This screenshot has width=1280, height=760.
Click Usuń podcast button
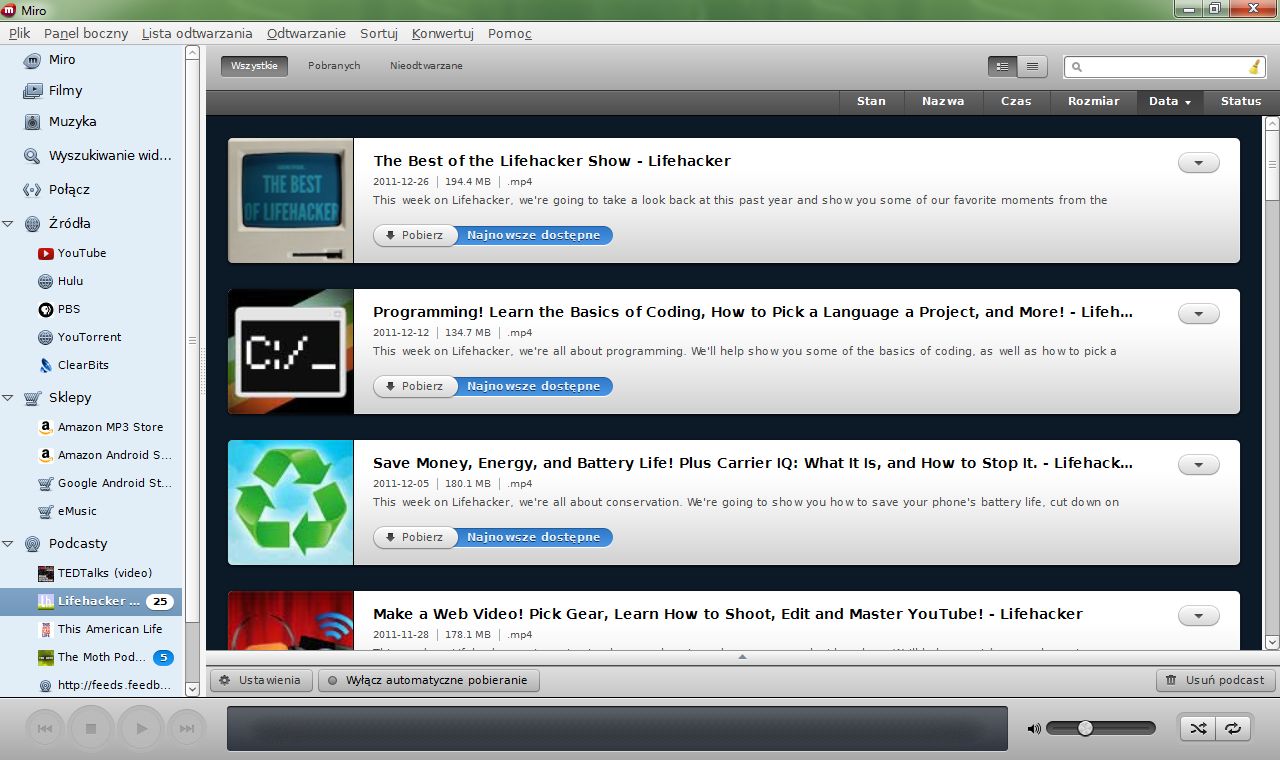pyautogui.click(x=1215, y=680)
